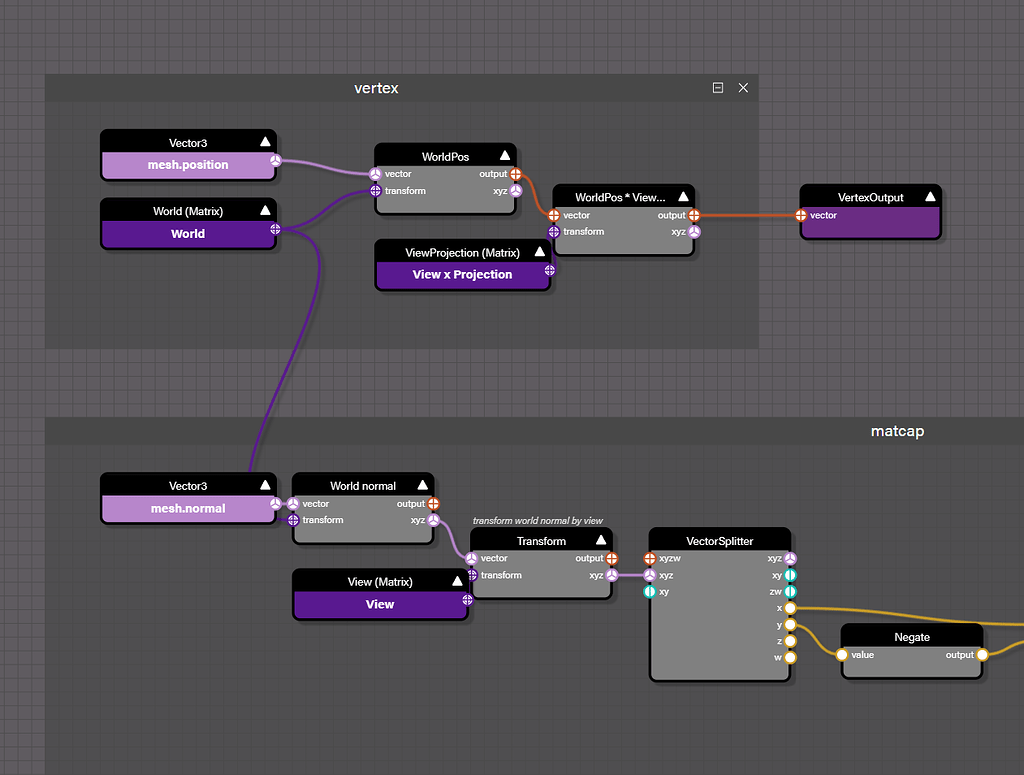Click the mesh.position output socket
The width and height of the screenshot is (1024, 775).
pos(275,161)
